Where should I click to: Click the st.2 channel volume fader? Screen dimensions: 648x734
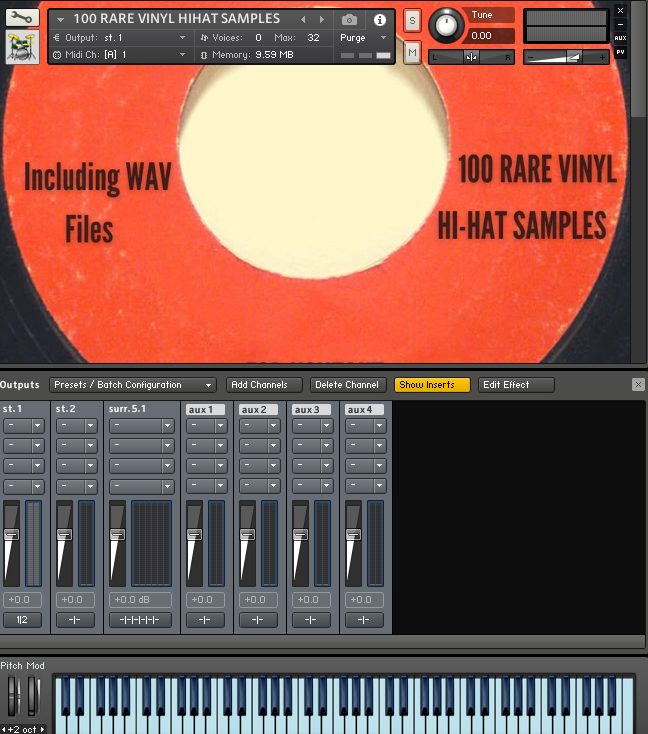pyautogui.click(x=64, y=535)
